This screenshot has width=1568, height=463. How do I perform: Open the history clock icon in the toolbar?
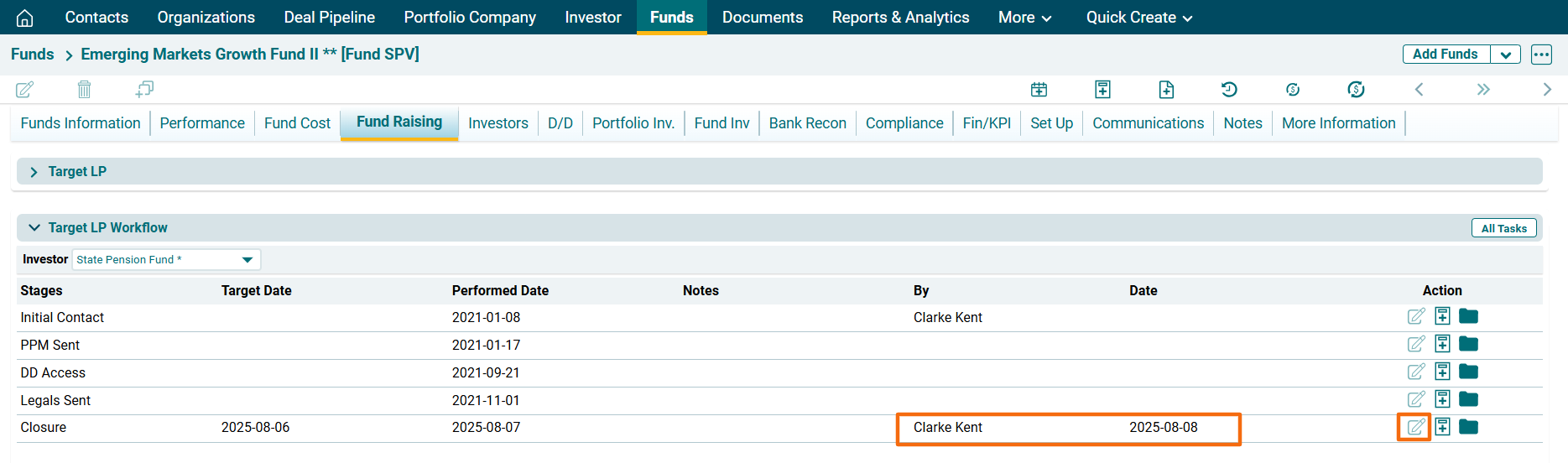tap(1229, 89)
